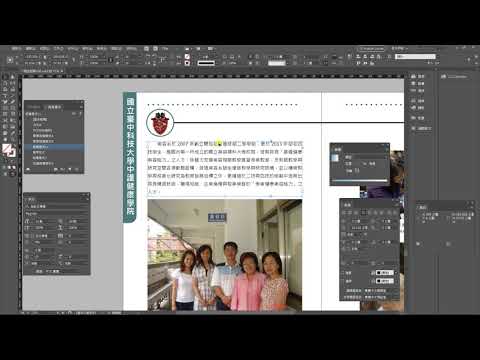This screenshot has width=480, height=360.
Task: Click the new style icon in Paragraph Styles panel
Action: click(70, 170)
